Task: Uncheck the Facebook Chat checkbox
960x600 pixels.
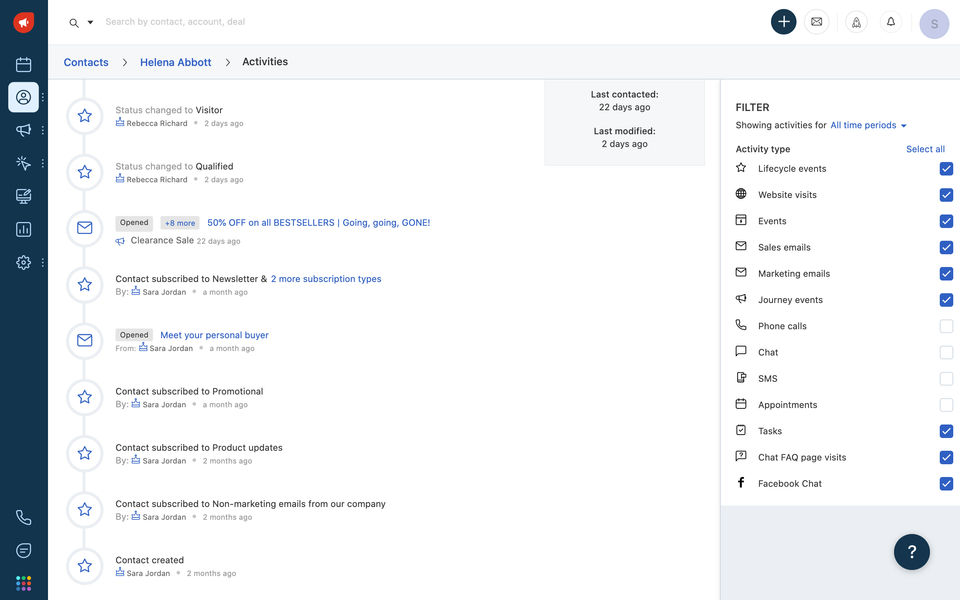Action: (946, 484)
